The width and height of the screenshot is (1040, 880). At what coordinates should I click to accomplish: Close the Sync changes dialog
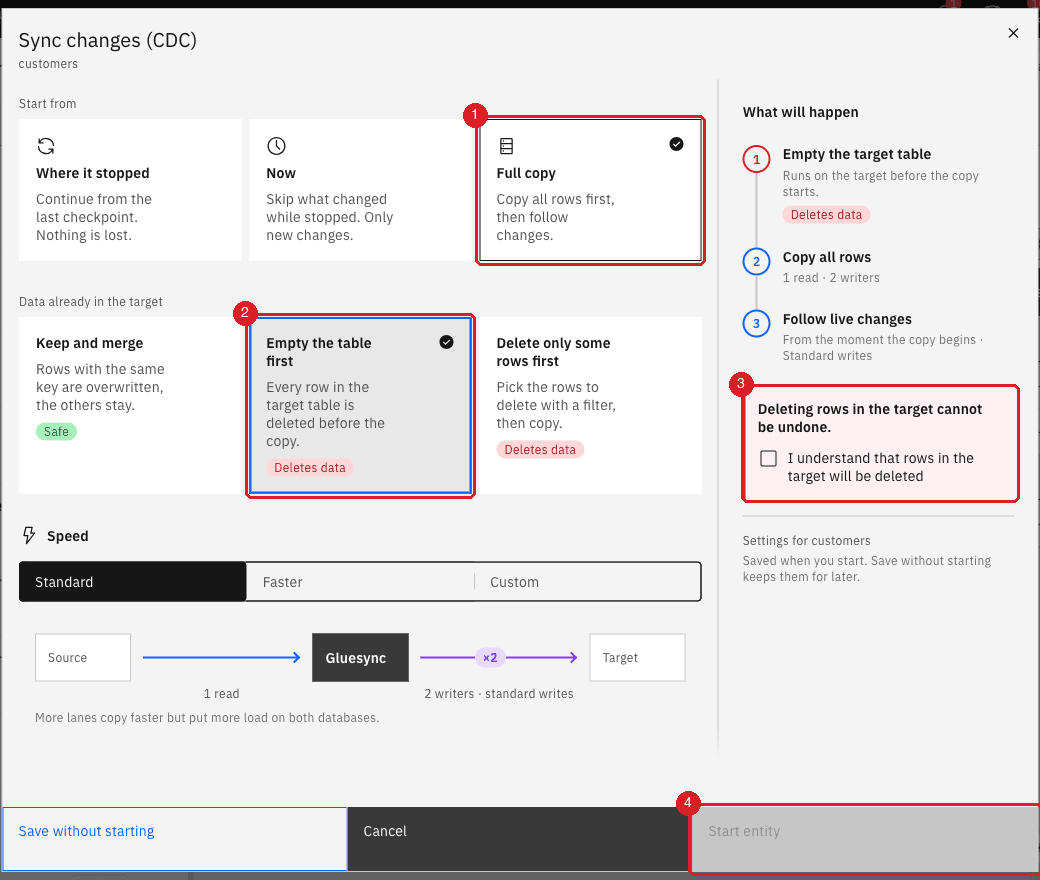pyautogui.click(x=1013, y=33)
